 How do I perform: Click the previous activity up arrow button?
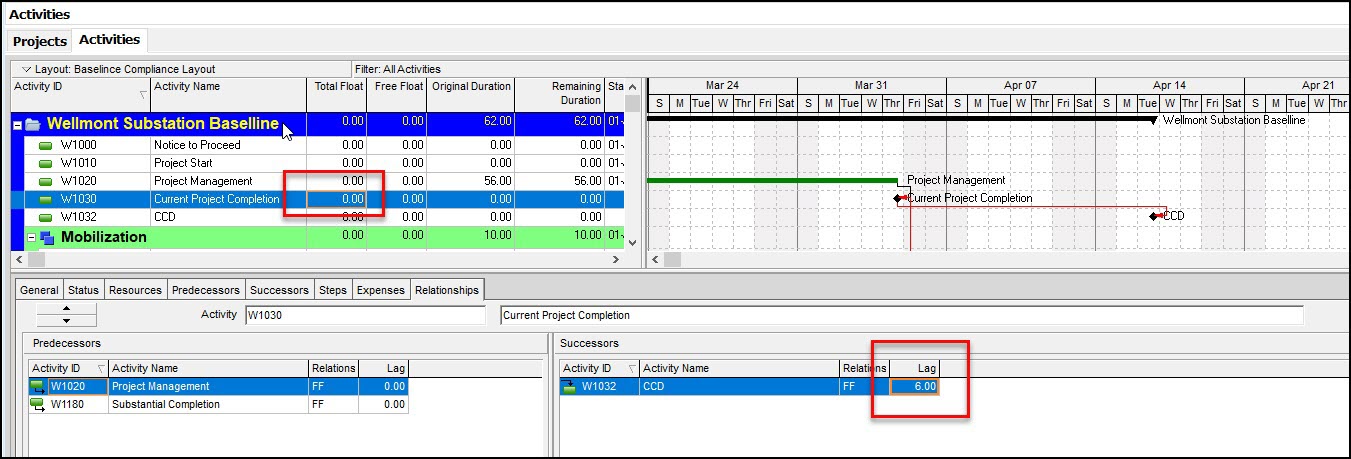(x=67, y=309)
